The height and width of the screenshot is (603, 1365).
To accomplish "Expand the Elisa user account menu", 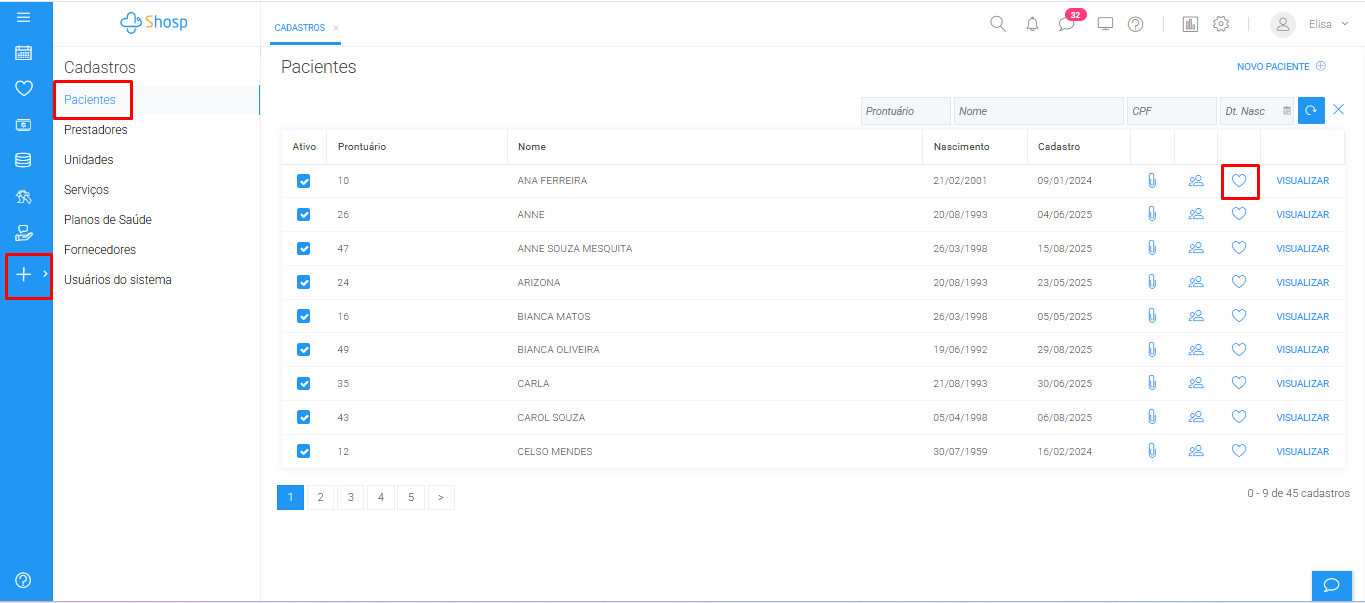I will pyautogui.click(x=1310, y=24).
